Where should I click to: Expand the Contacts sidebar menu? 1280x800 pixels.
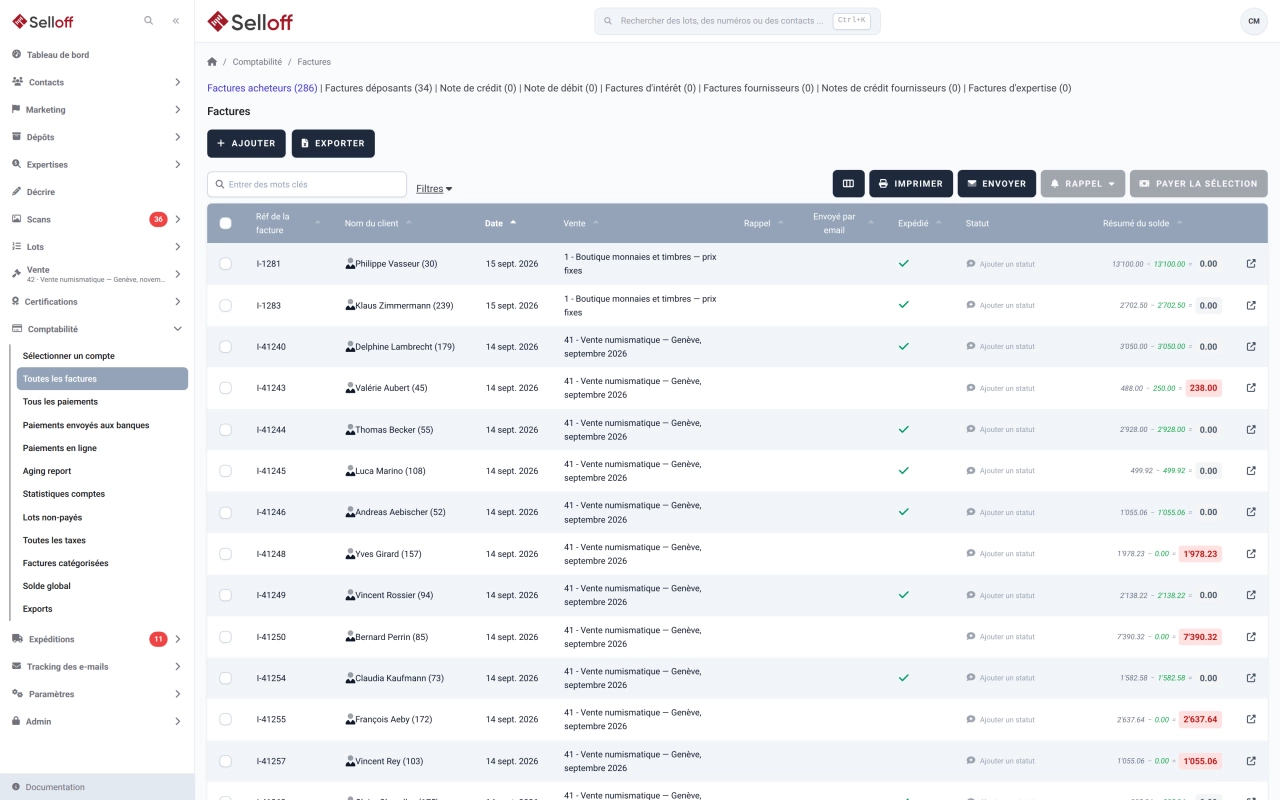(x=97, y=82)
